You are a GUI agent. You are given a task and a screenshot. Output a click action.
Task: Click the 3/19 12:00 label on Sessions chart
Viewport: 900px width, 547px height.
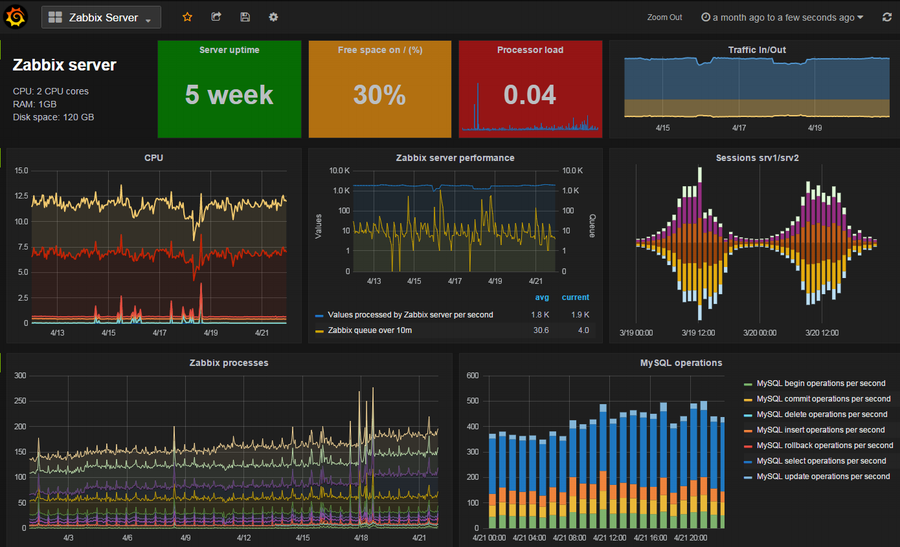(698, 333)
